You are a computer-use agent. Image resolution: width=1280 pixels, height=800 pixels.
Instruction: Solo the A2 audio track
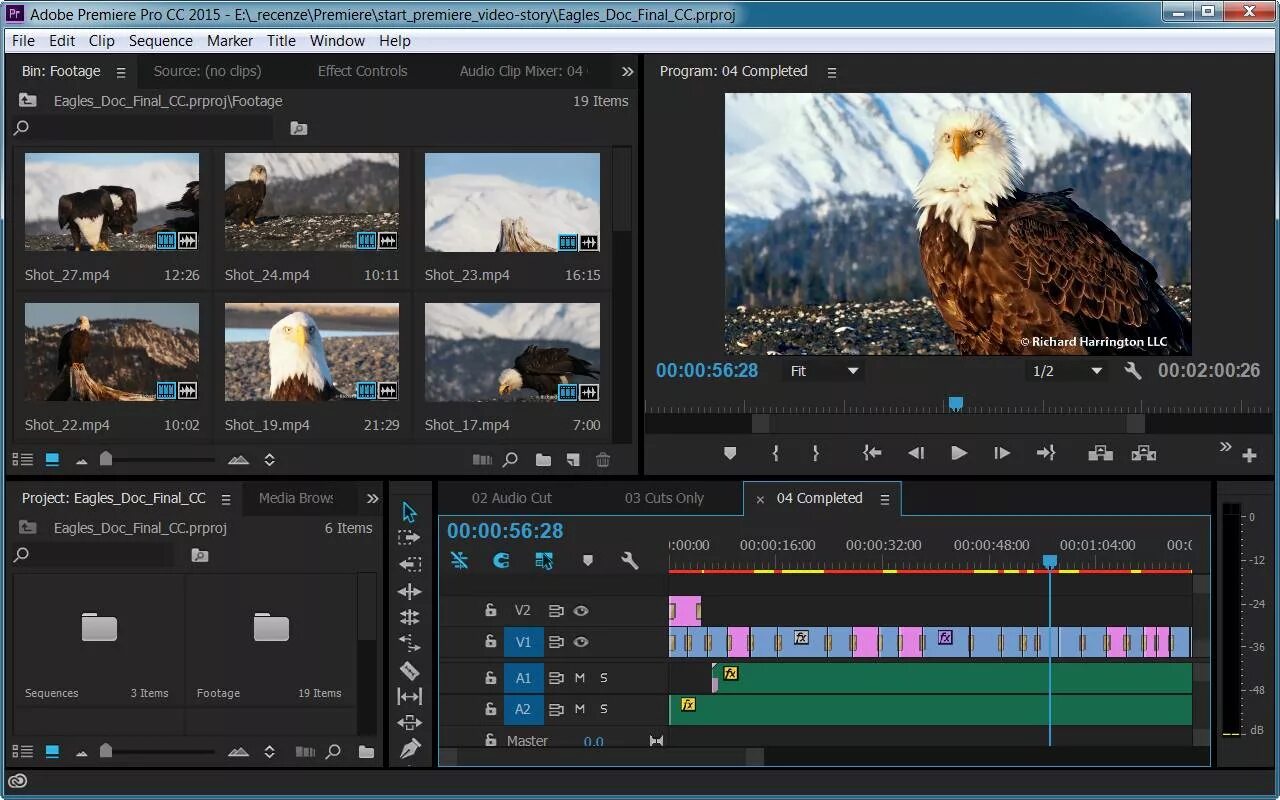coord(603,709)
